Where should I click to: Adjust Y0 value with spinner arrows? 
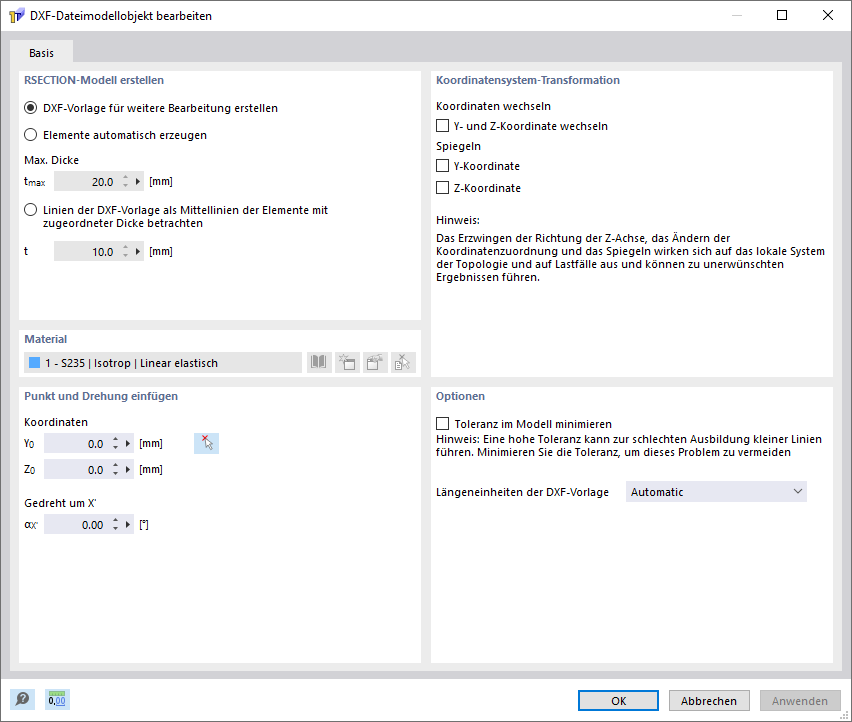click(x=115, y=443)
